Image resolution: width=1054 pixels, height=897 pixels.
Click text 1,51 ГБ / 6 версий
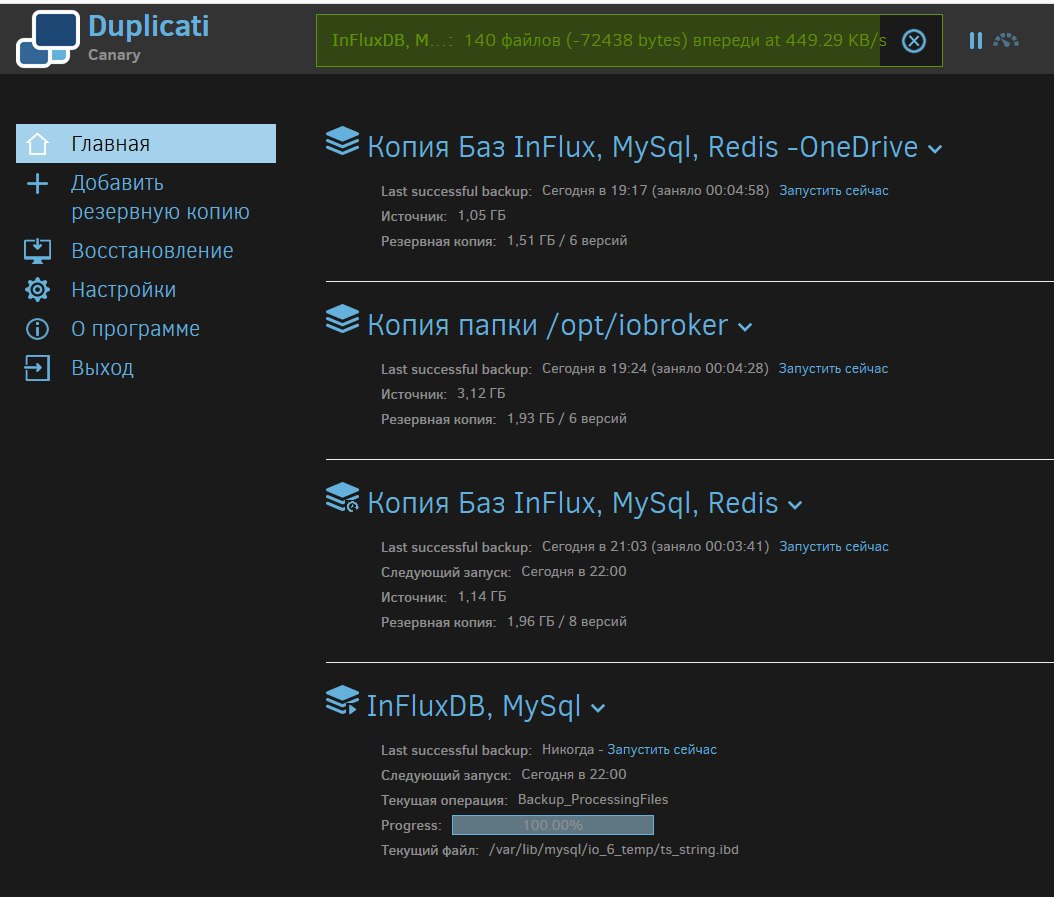(x=567, y=241)
